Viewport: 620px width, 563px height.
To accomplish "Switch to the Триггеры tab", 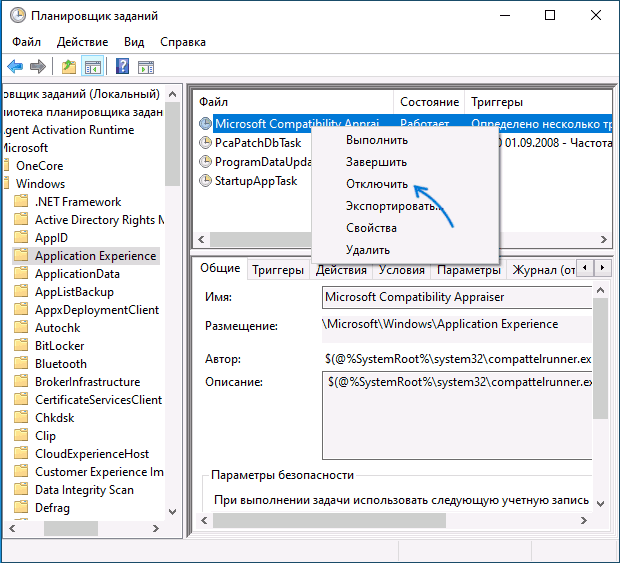I will 278,270.
